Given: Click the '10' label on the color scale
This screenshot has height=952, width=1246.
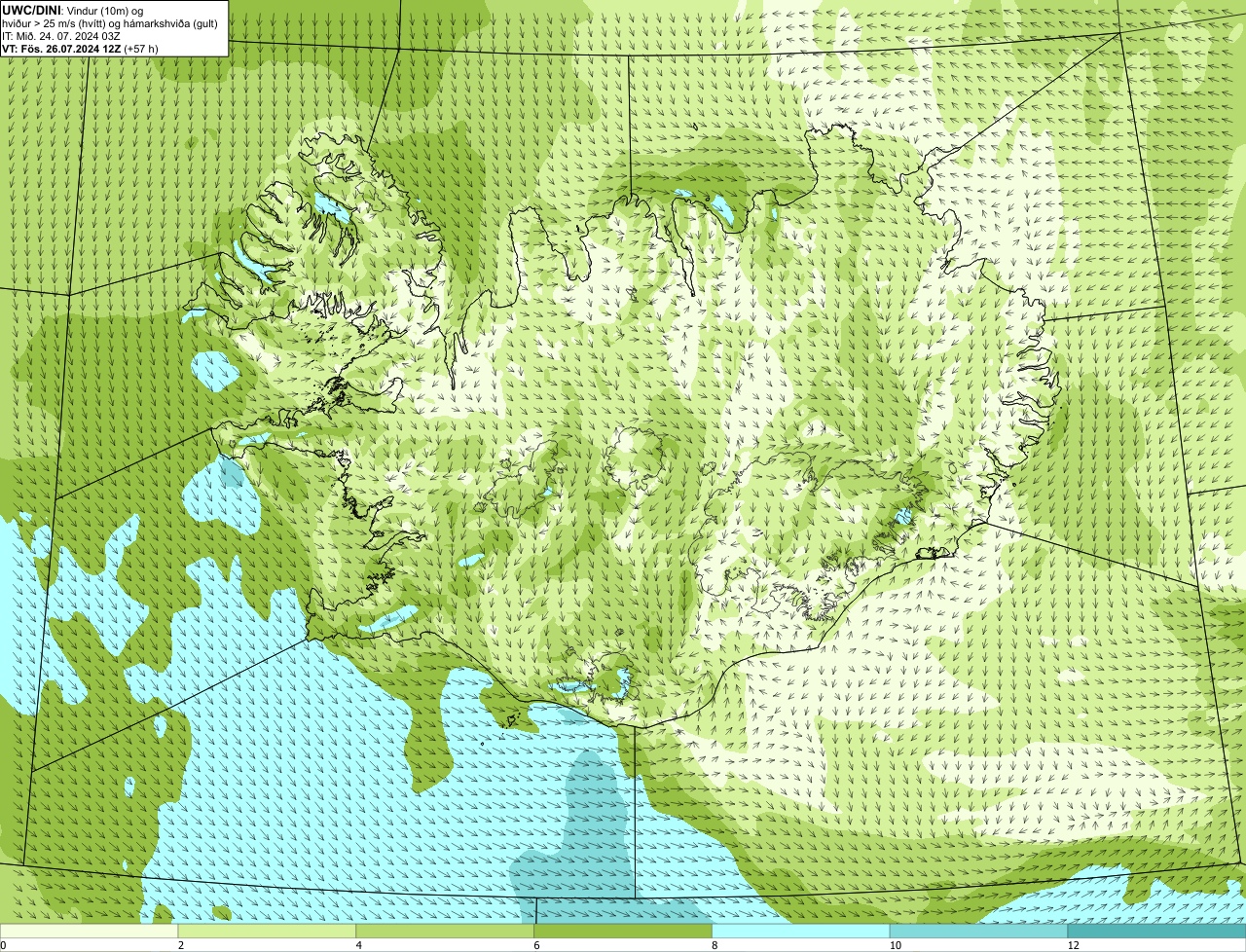Looking at the screenshot, I should click(894, 945).
